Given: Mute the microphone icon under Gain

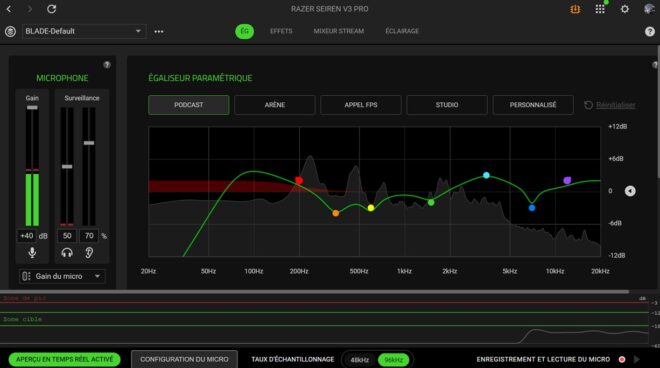Looking at the screenshot, I should pyautogui.click(x=32, y=253).
